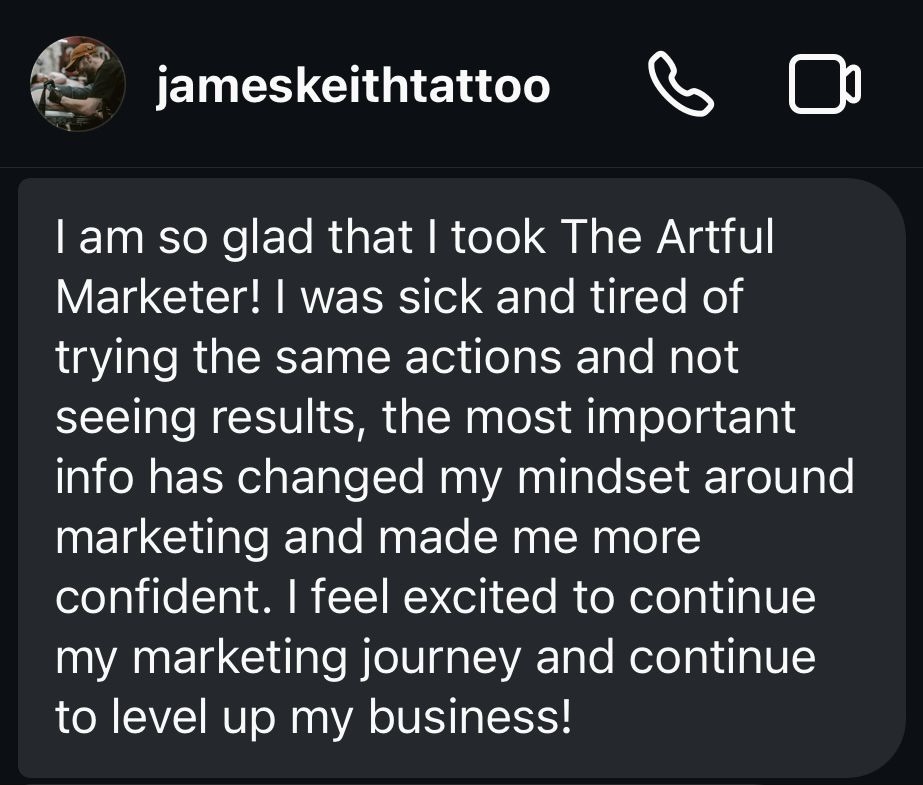Tap the video camera icon
This screenshot has height=785, width=923.
[x=824, y=86]
